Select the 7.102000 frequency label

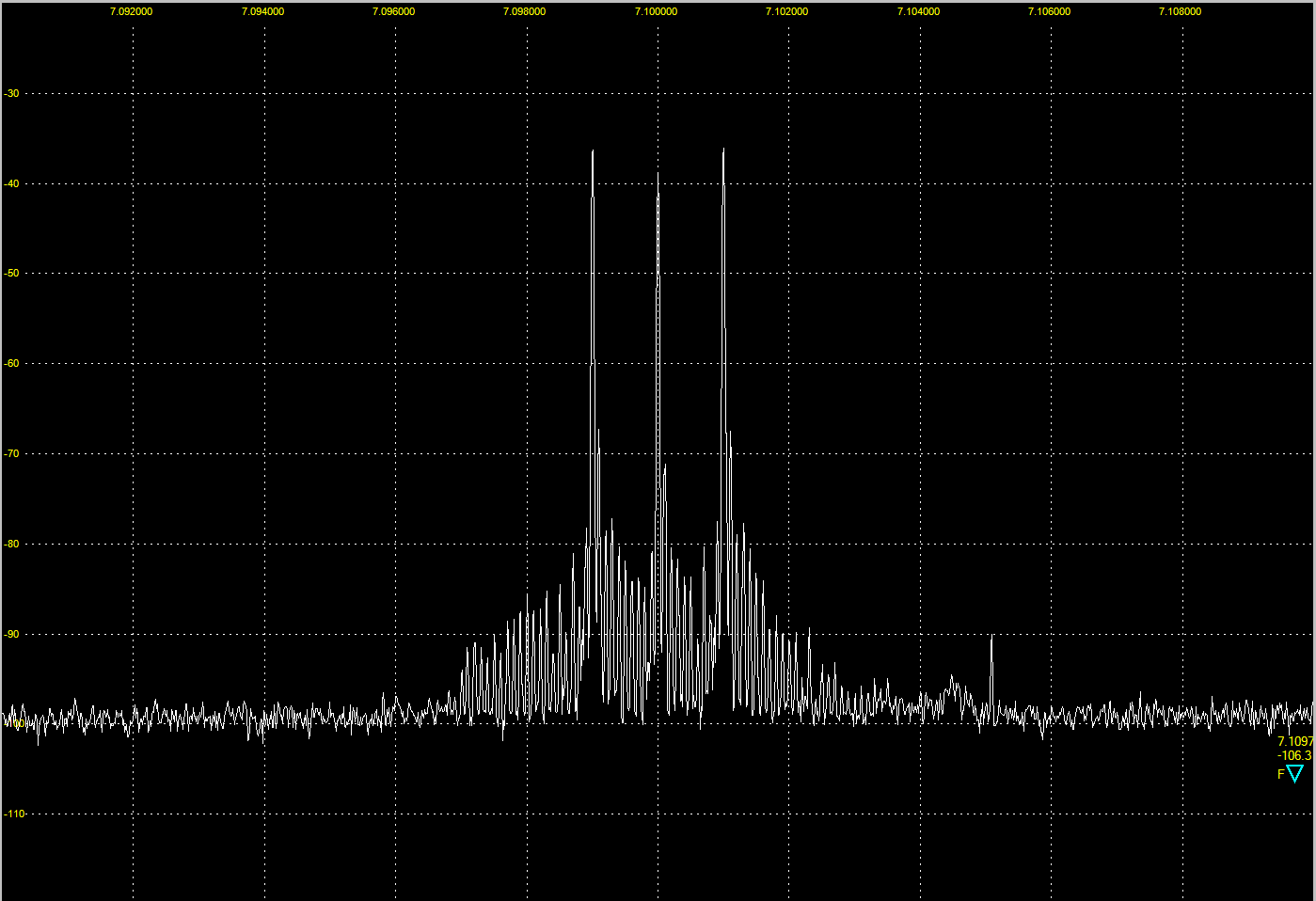pyautogui.click(x=786, y=11)
